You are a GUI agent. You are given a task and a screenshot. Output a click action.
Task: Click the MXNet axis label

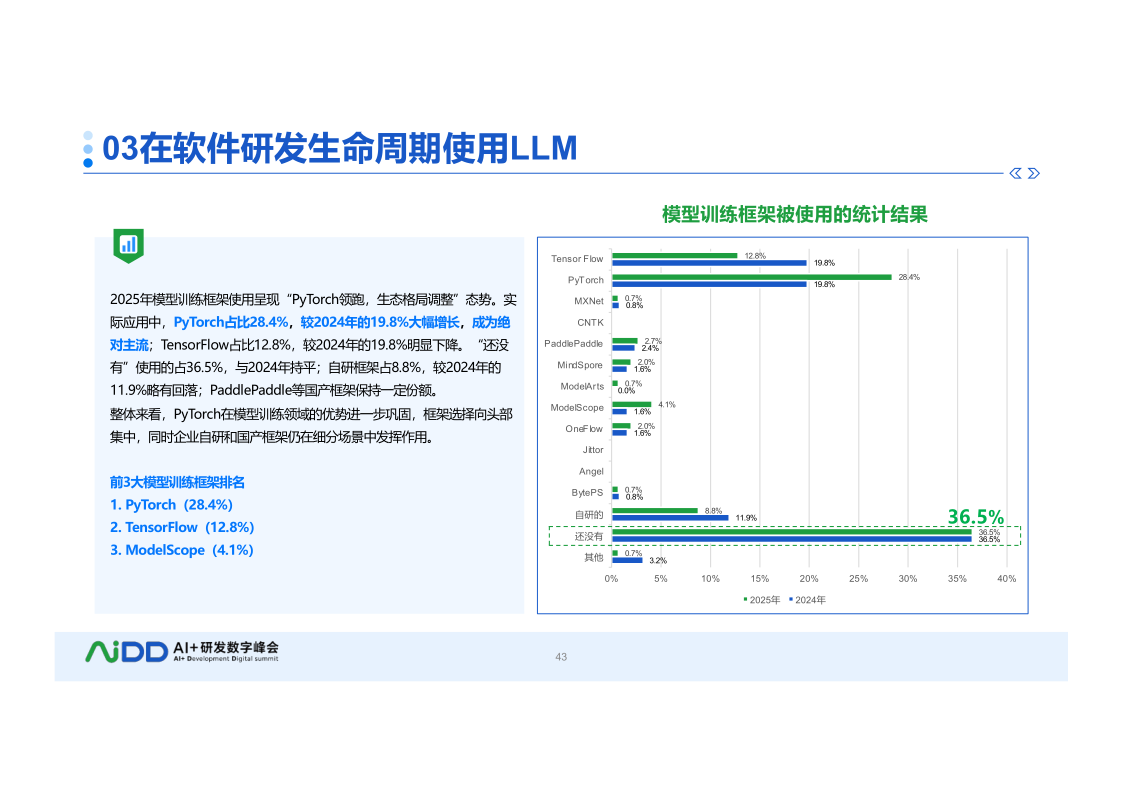[x=589, y=301]
